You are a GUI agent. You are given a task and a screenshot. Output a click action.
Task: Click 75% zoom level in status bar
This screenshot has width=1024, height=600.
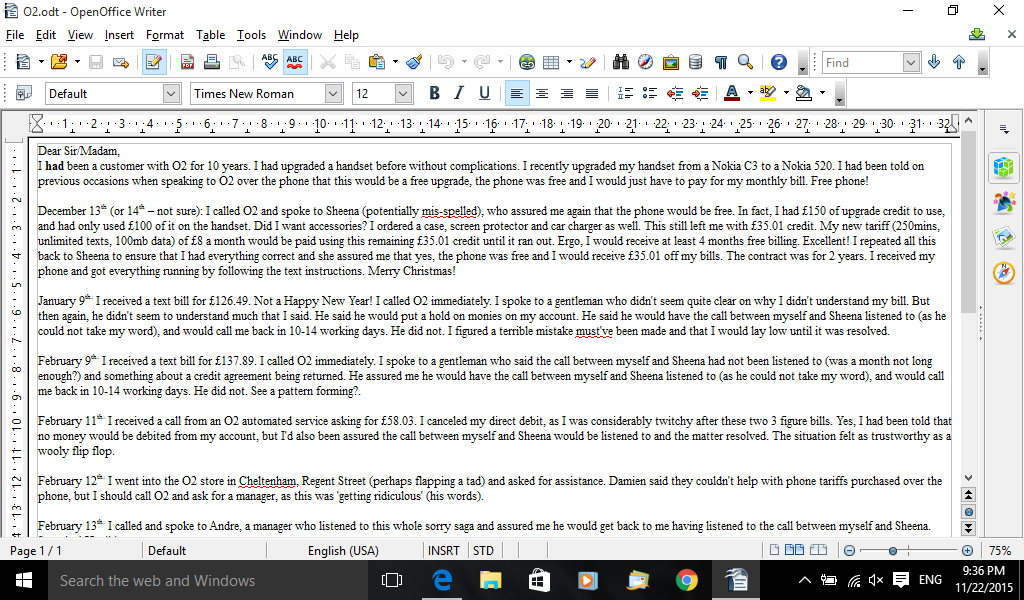[1000, 550]
